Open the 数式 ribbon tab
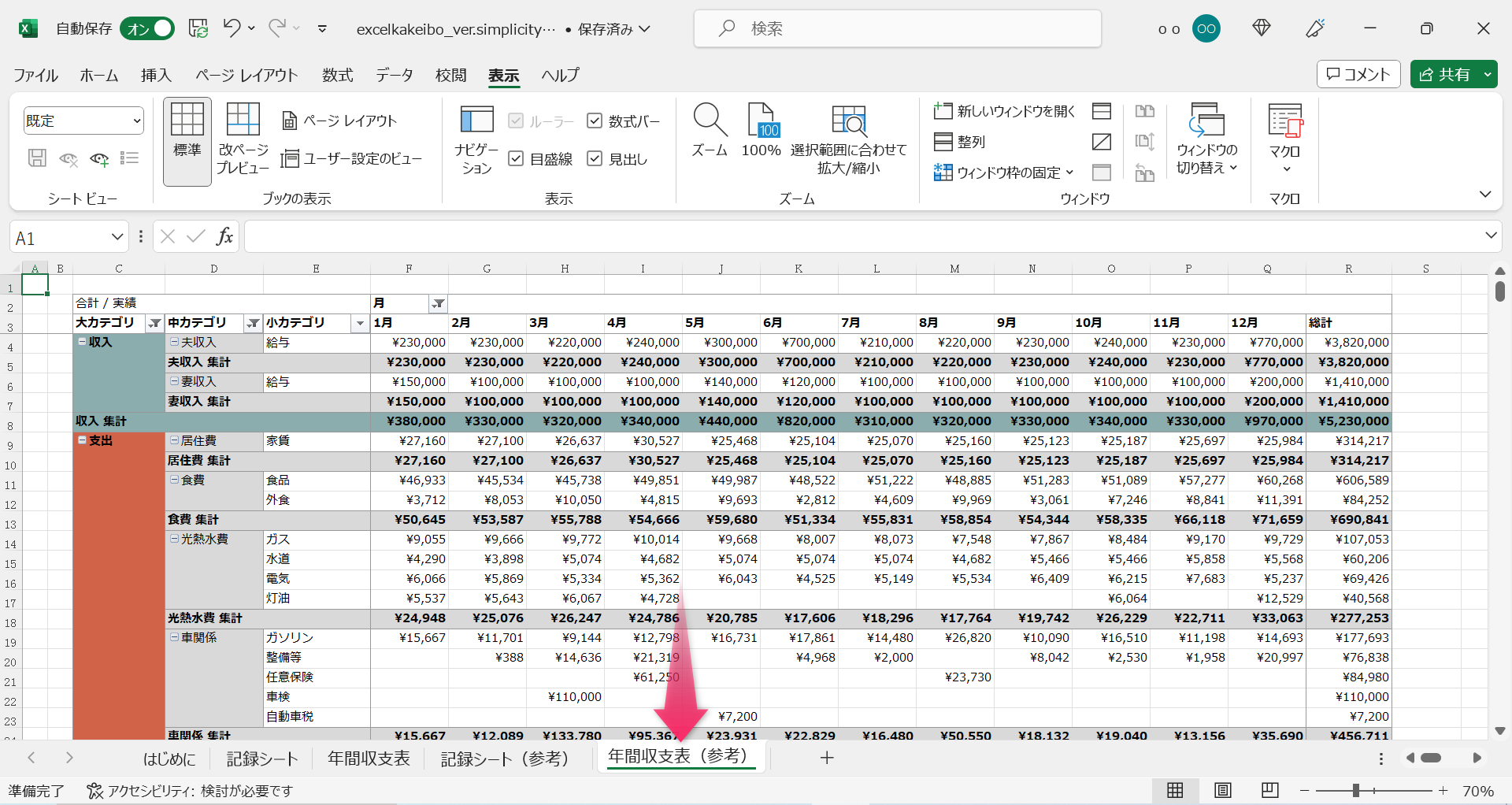 tap(337, 75)
